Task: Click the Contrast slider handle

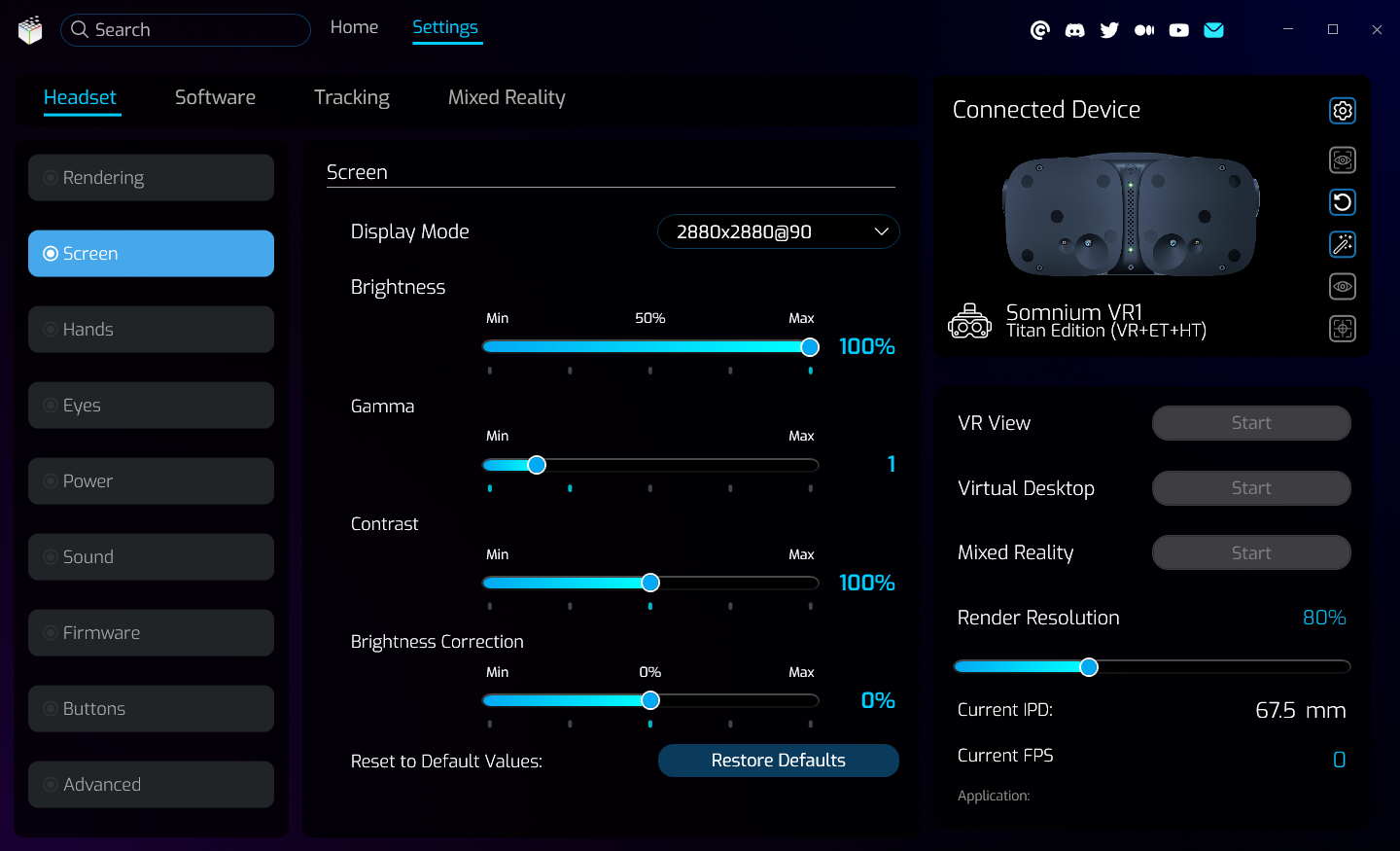Action: tap(650, 583)
